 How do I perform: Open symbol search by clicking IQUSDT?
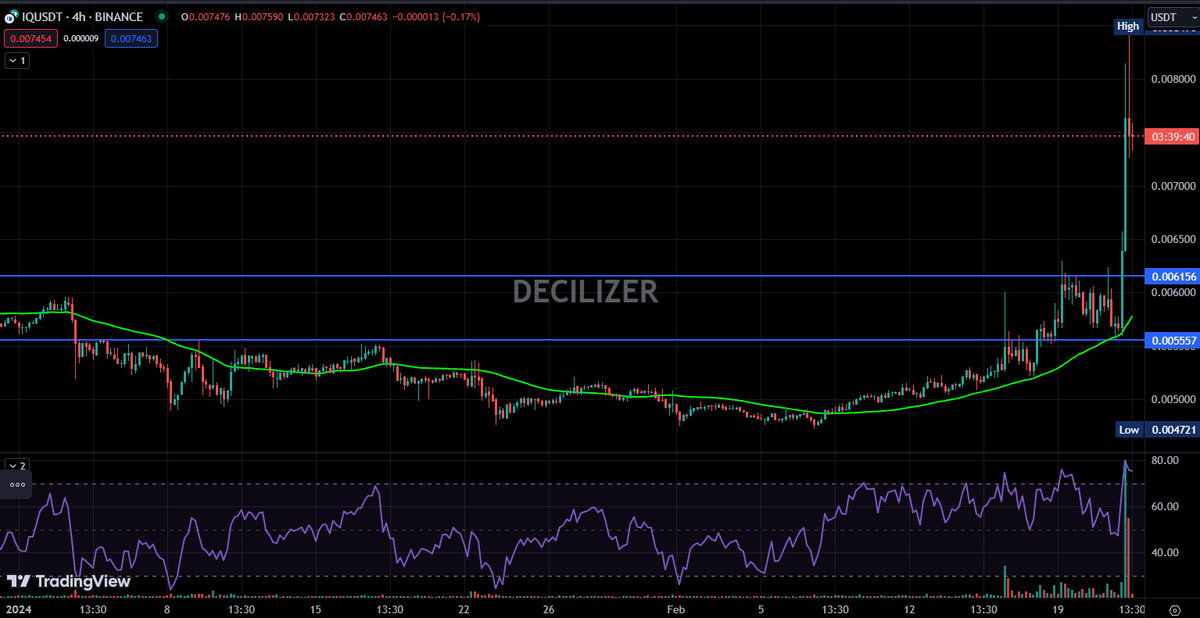(x=43, y=16)
